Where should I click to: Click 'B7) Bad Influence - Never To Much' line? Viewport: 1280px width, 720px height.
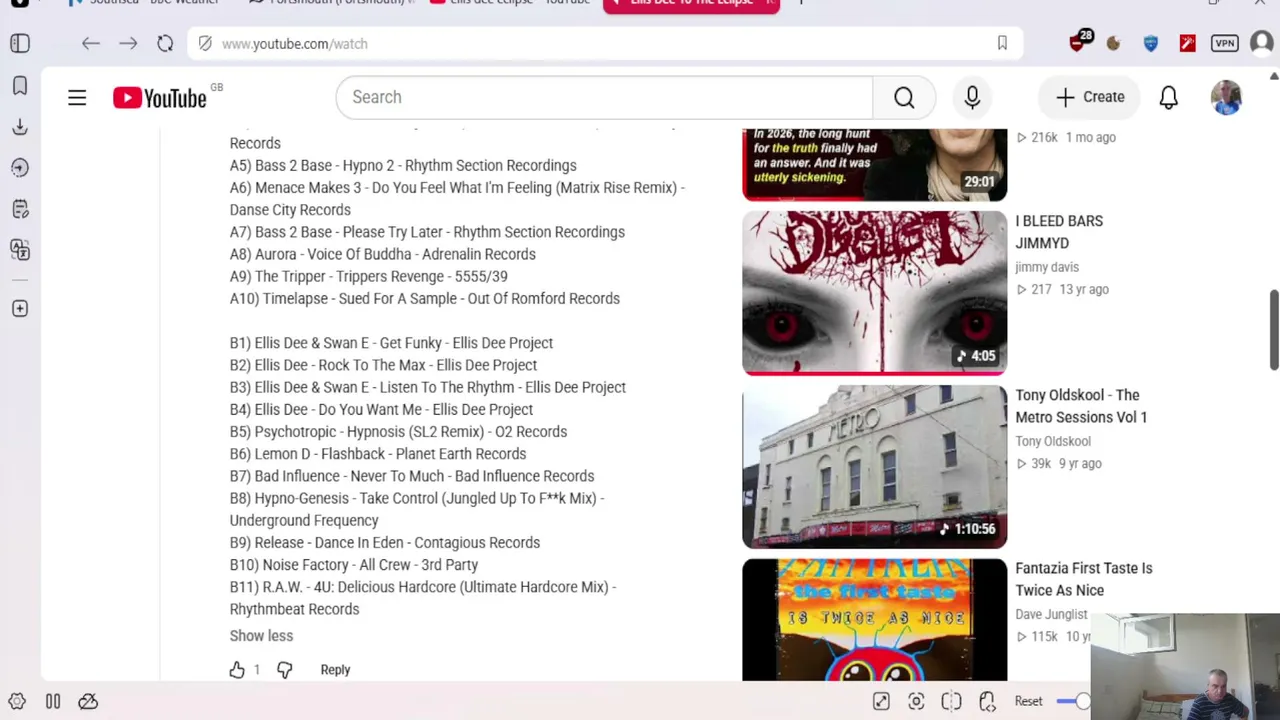click(x=412, y=477)
